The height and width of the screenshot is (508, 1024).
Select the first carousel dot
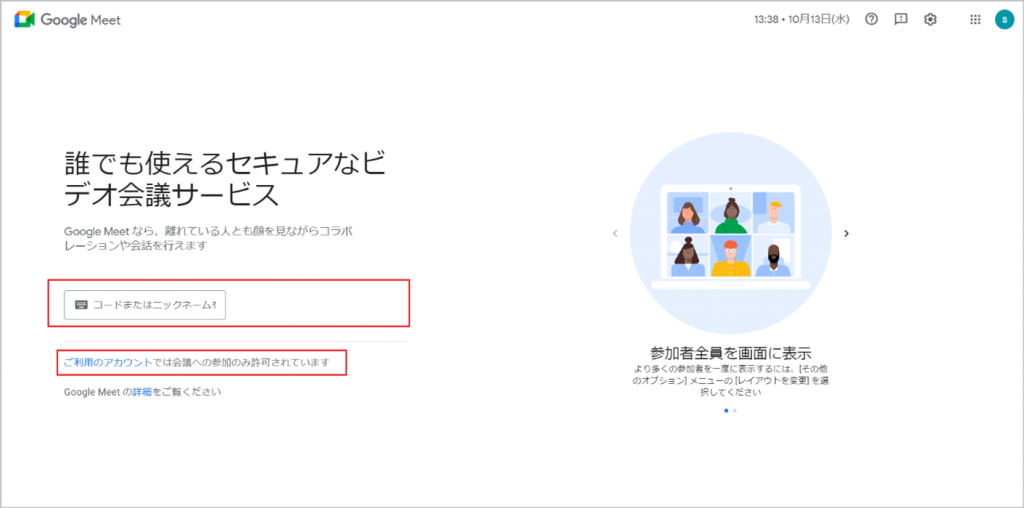coord(726,411)
